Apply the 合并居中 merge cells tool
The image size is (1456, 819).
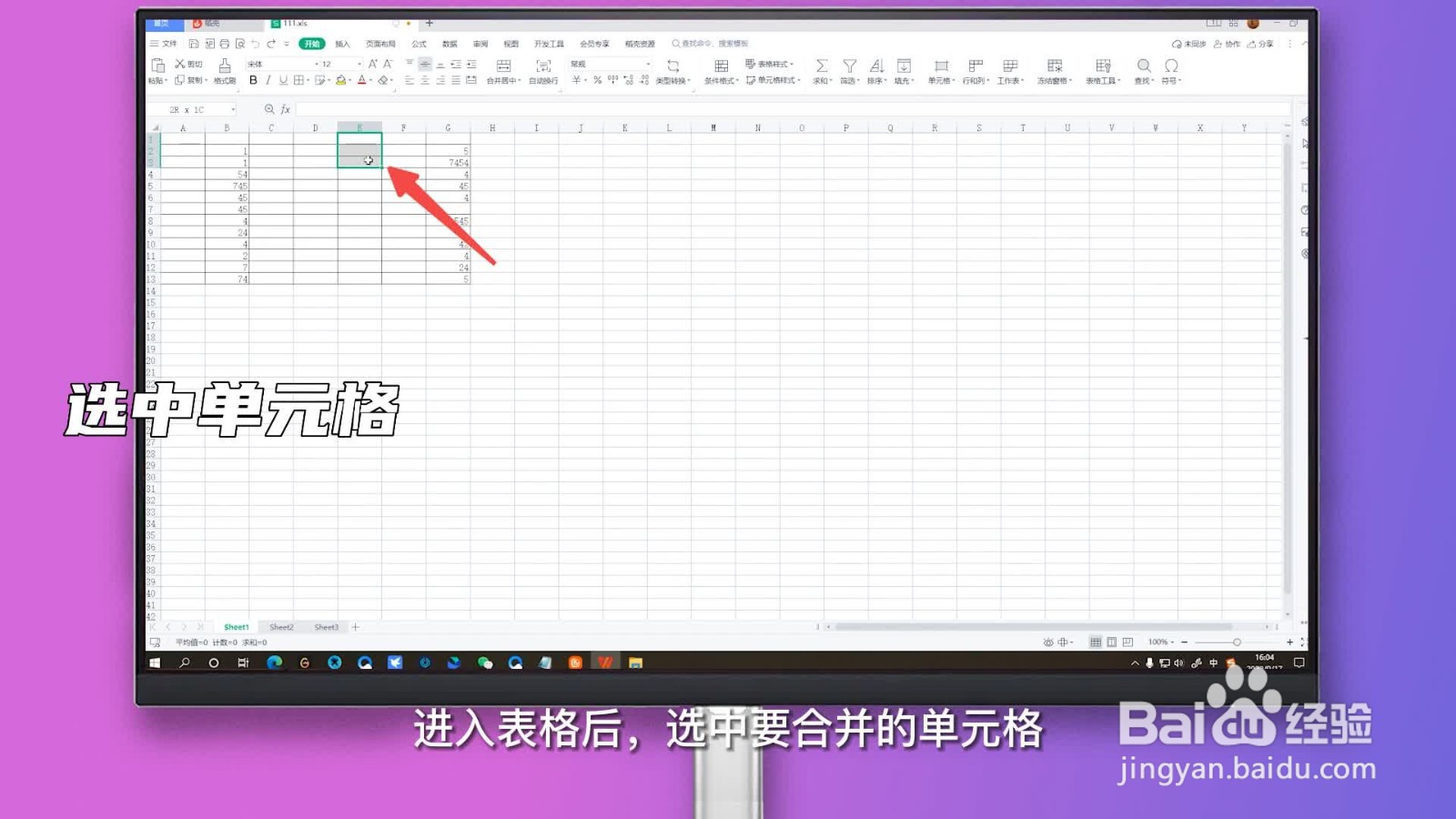coord(503,71)
